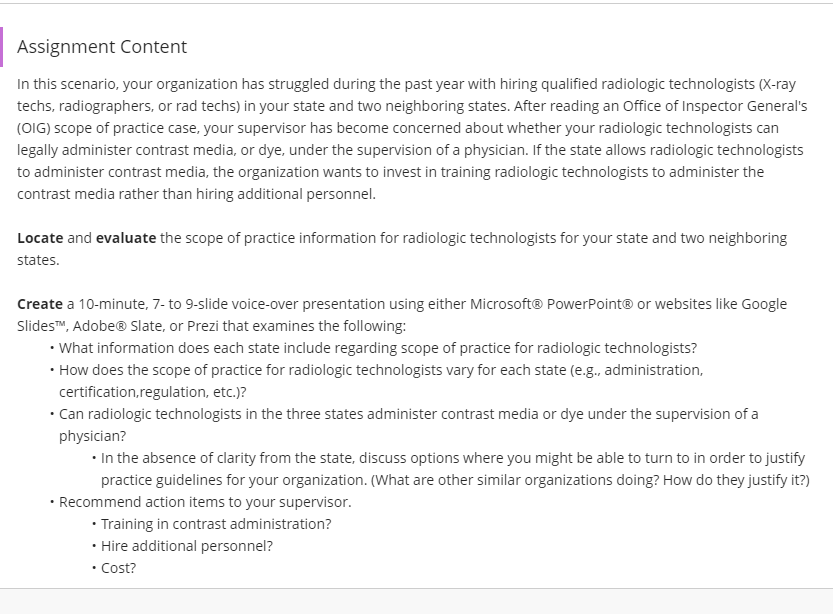Click the 'Training in contrast administration?' sub-bullet

(216, 524)
